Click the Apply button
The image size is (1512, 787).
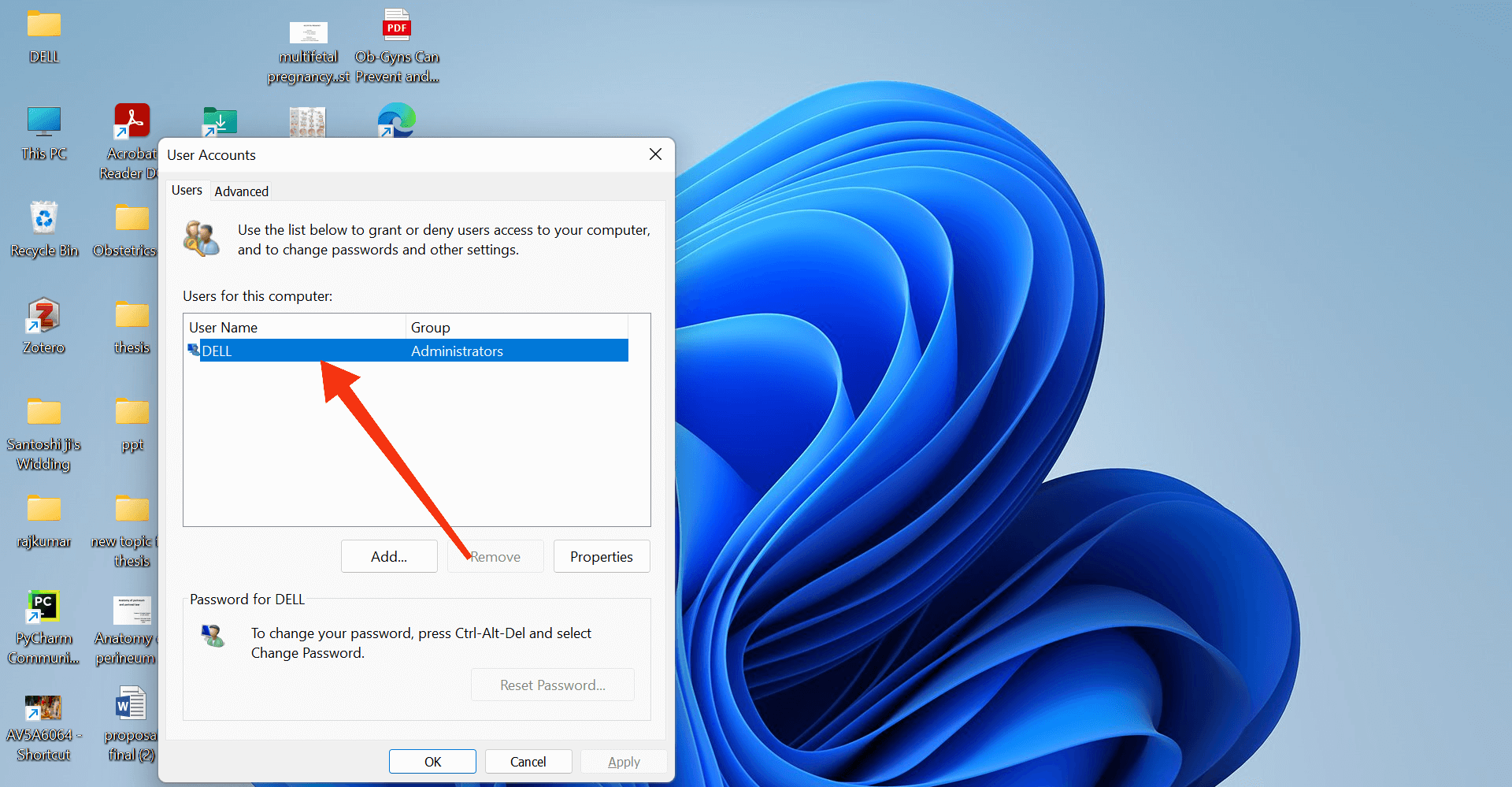click(624, 762)
